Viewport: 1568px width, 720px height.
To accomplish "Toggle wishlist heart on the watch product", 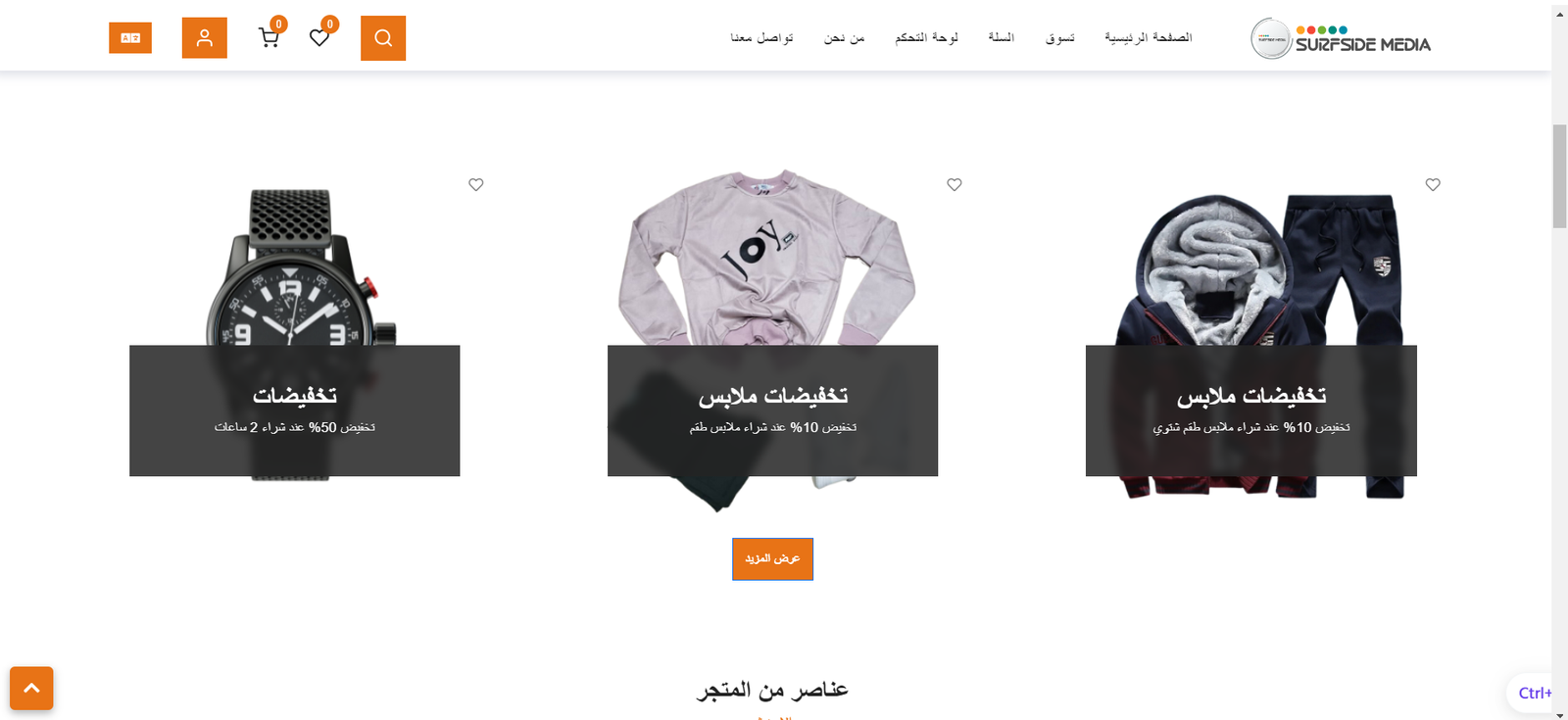I will pyautogui.click(x=476, y=184).
